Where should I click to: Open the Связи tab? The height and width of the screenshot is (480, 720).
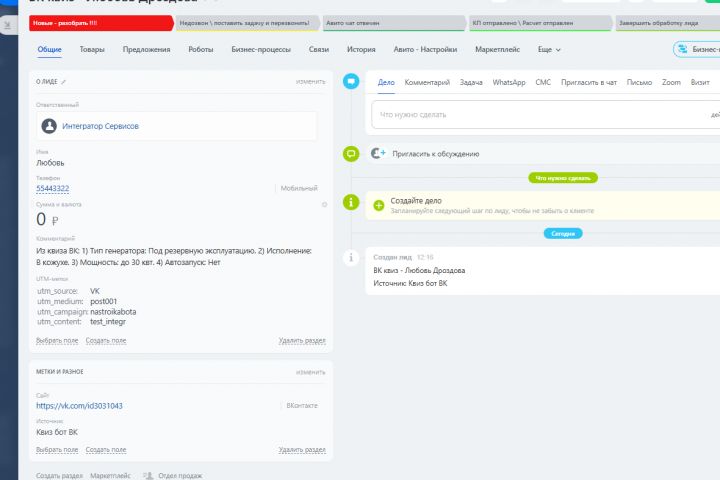click(319, 49)
